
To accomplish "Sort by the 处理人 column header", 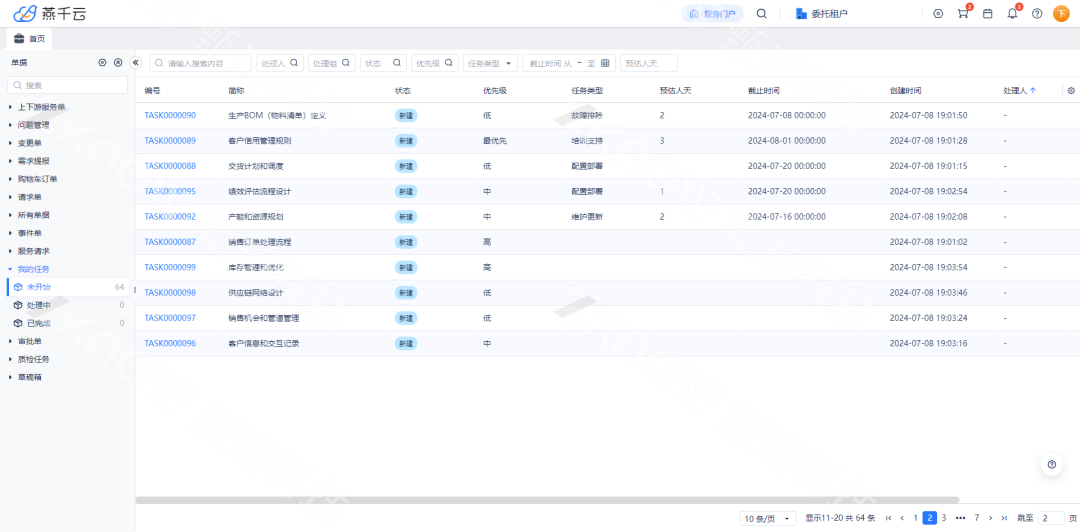I will pyautogui.click(x=1018, y=90).
